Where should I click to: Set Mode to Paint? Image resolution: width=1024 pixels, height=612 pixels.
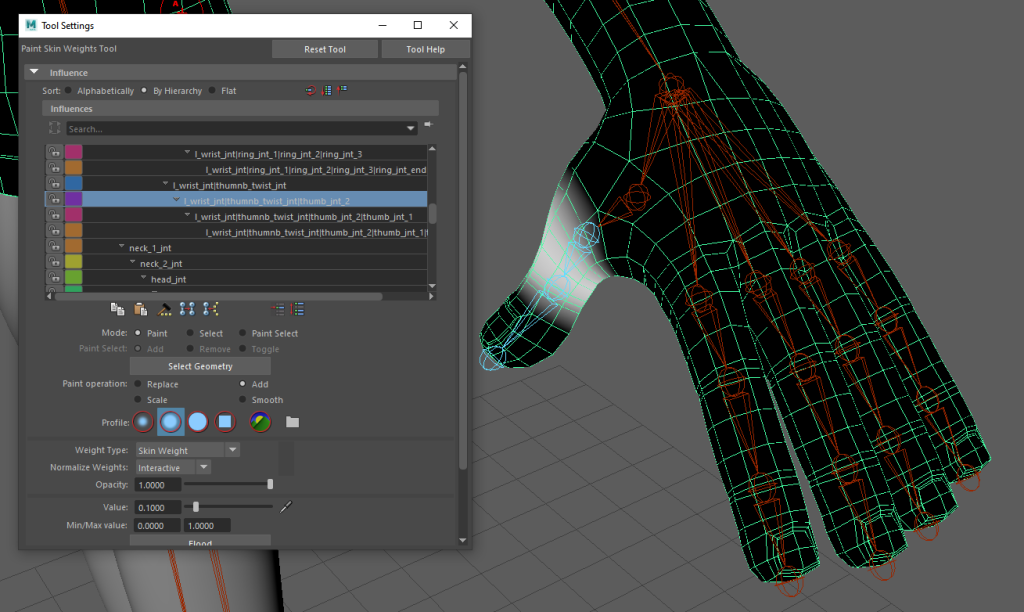point(138,332)
